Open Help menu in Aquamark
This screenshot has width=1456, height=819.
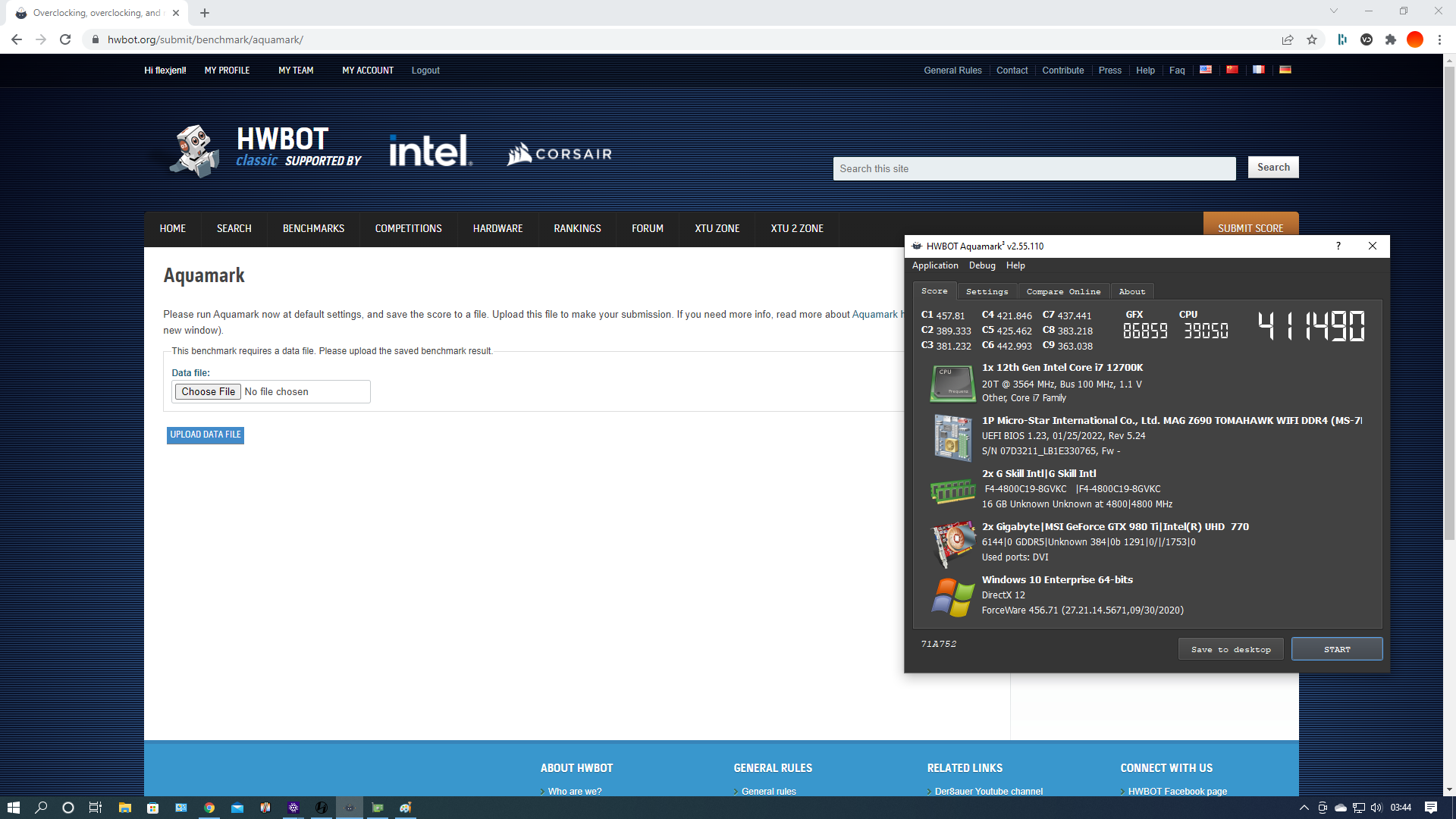(x=1015, y=265)
